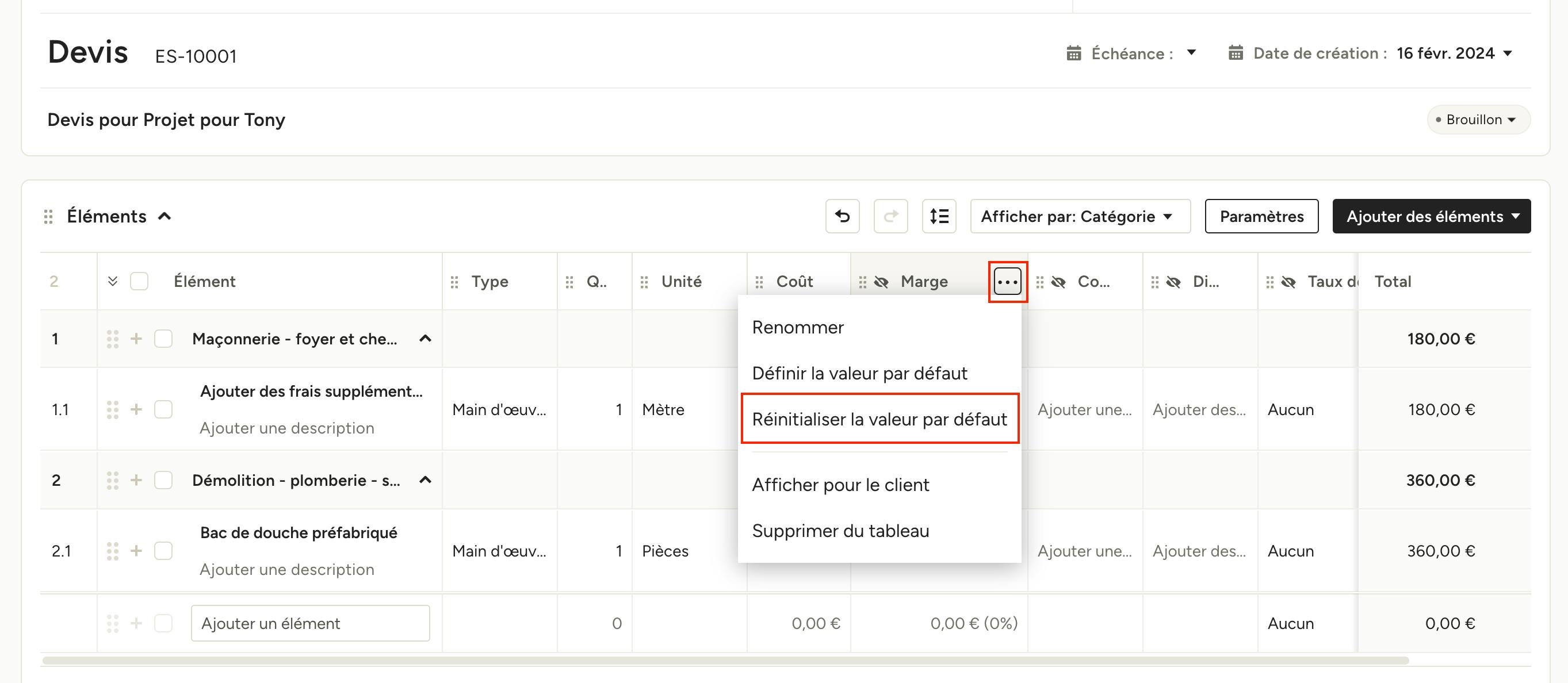1568x683 pixels.
Task: Toggle row height spacing button
Action: pos(939,216)
